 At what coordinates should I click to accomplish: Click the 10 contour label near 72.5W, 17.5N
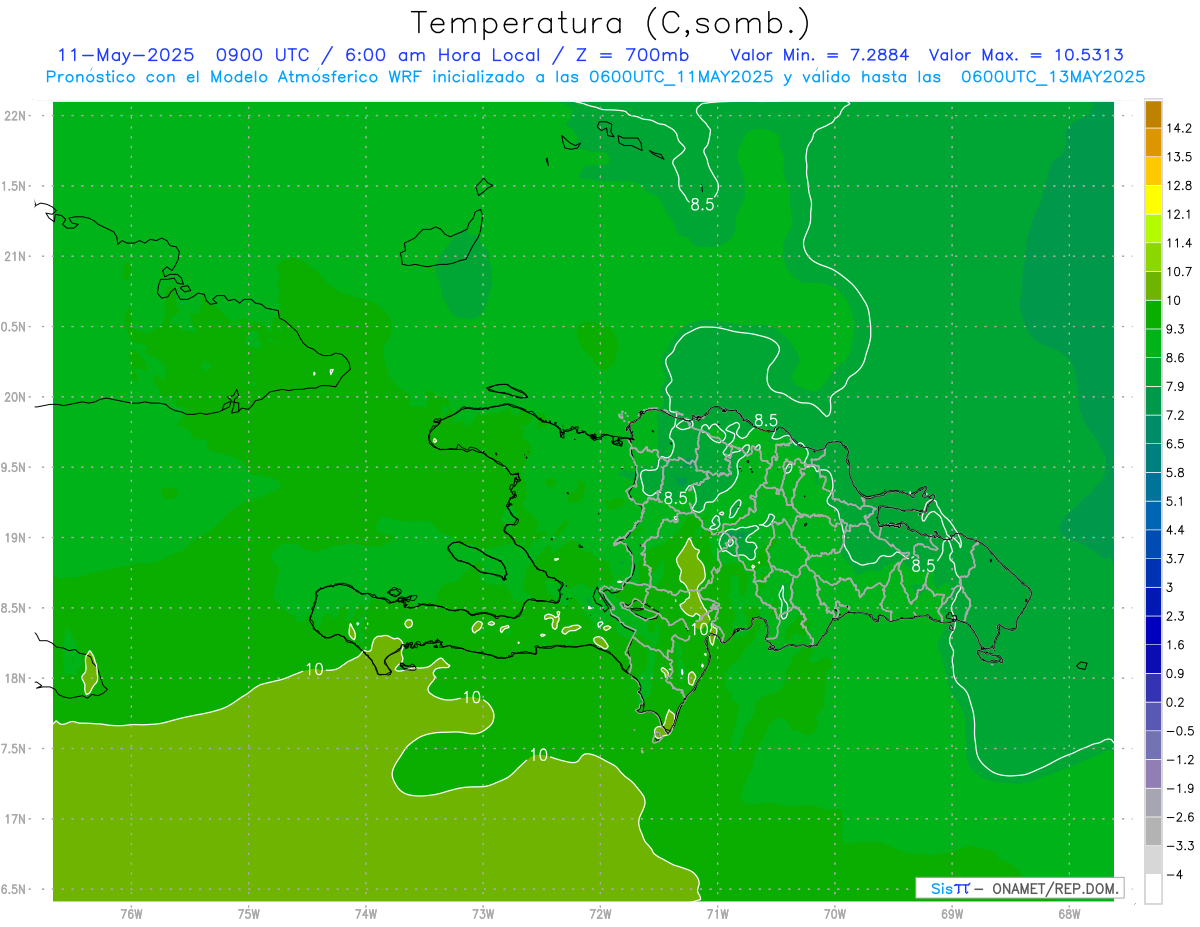[x=538, y=755]
